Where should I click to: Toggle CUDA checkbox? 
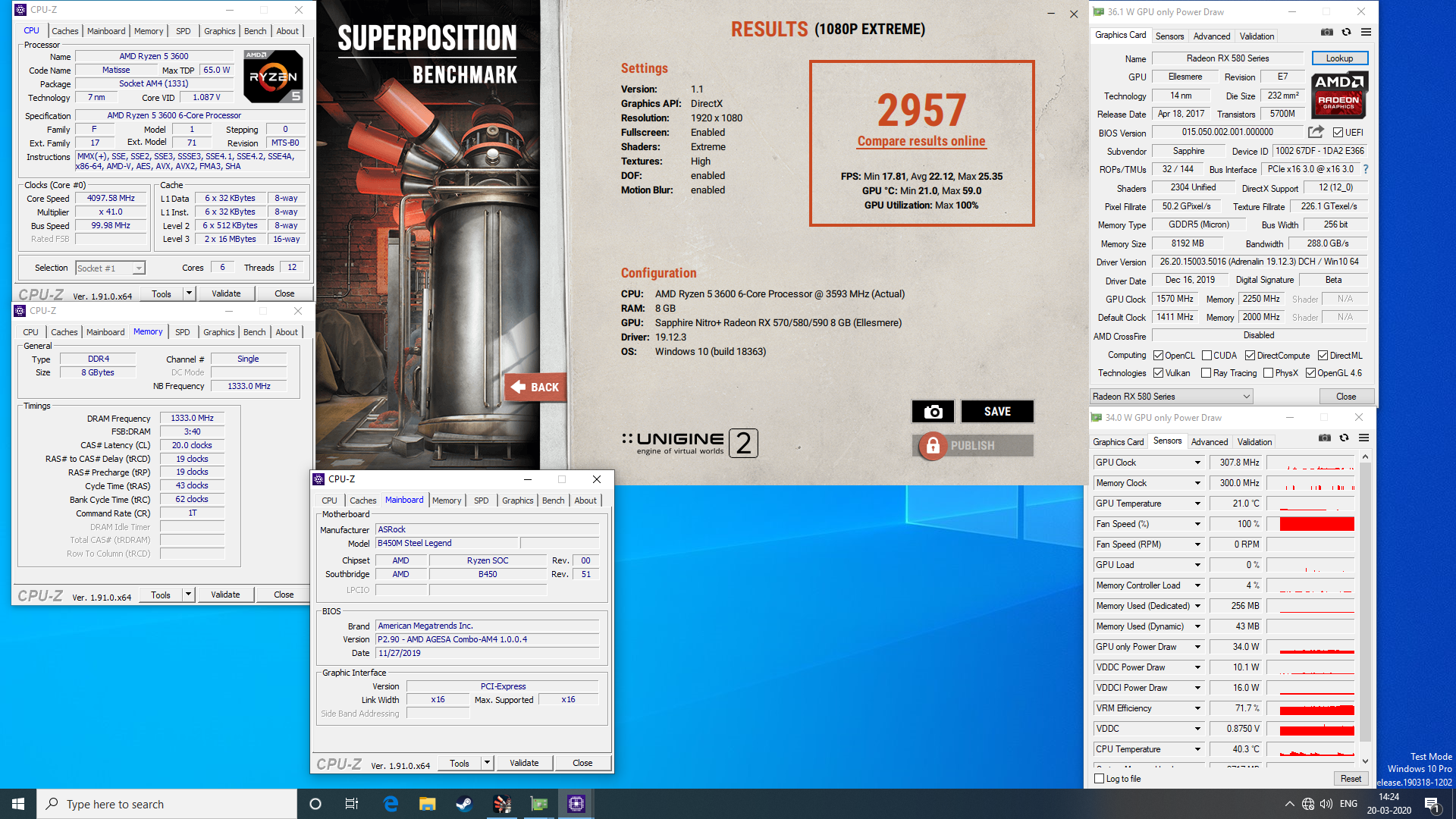1207,356
